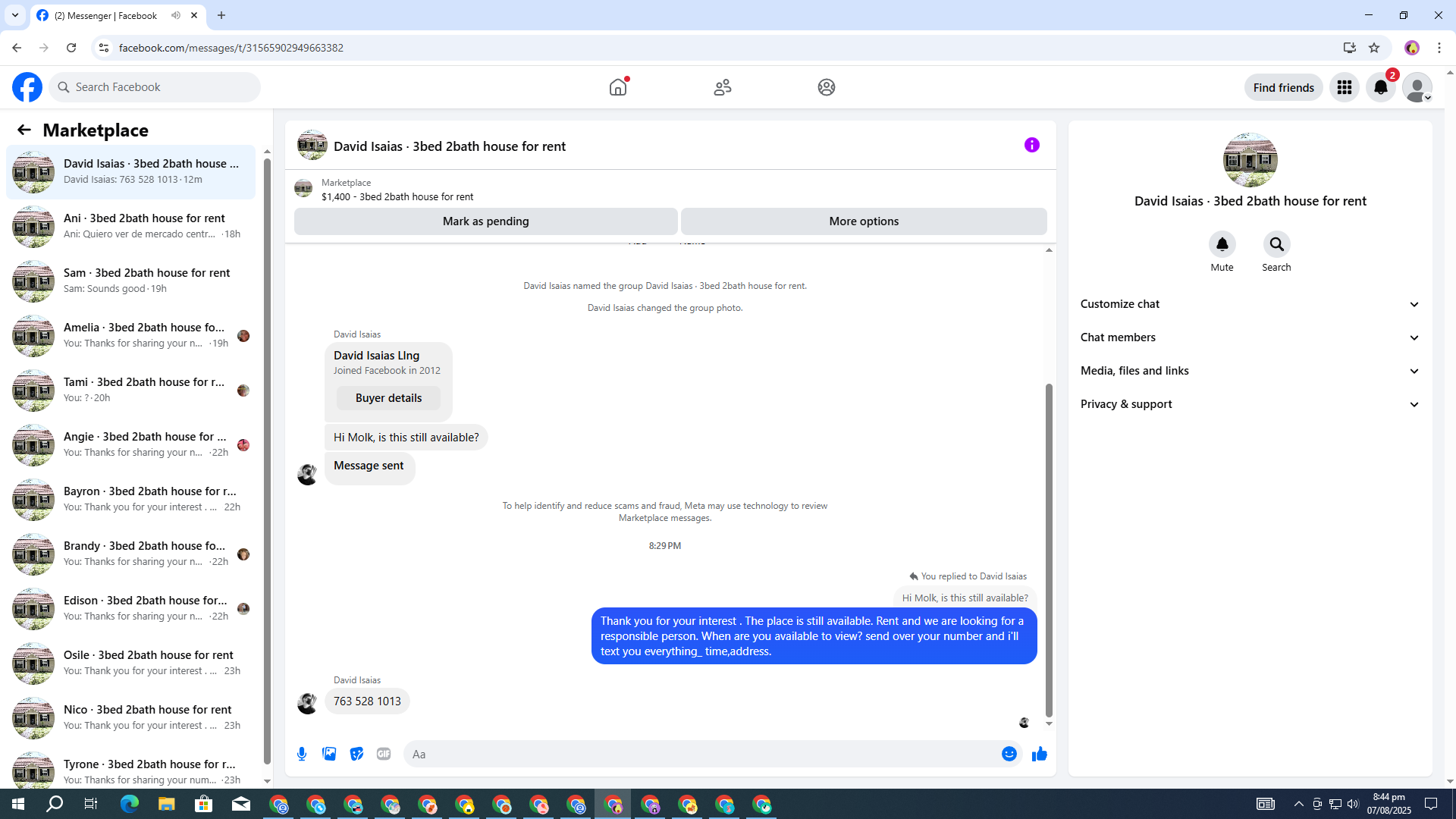Click More options button
The image size is (1456, 819).
pyautogui.click(x=864, y=221)
